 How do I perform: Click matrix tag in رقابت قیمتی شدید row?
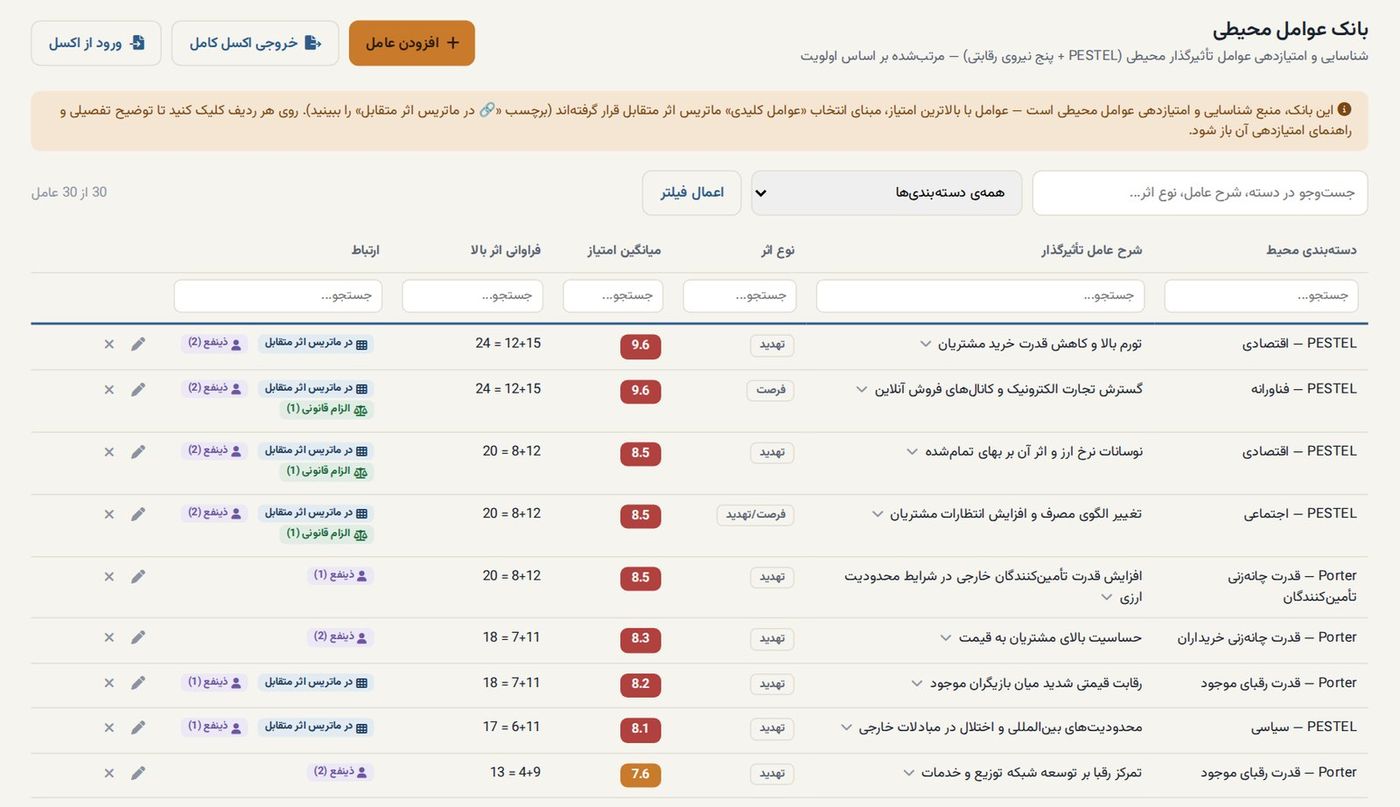(x=316, y=682)
